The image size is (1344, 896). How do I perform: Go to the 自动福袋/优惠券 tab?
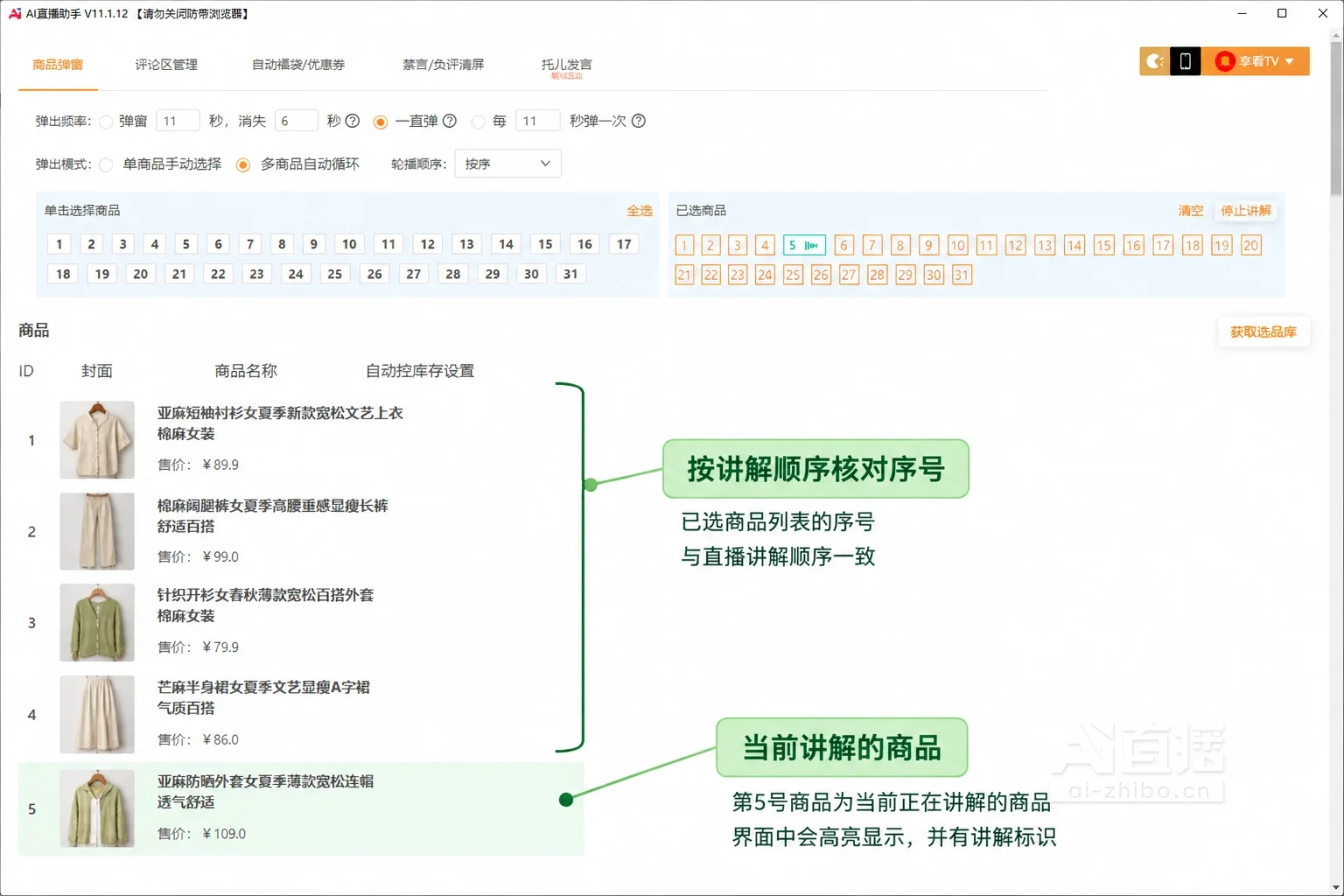coord(298,65)
